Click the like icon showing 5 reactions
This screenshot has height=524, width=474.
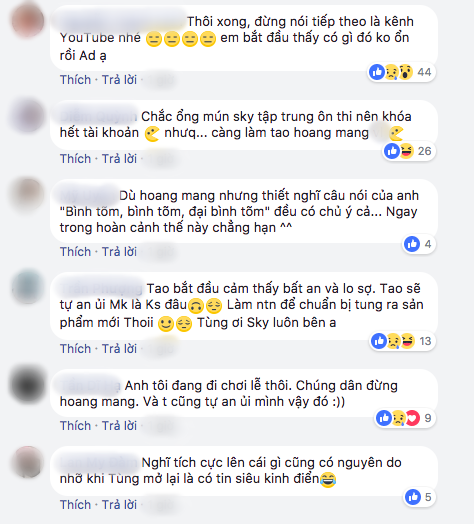(413, 497)
